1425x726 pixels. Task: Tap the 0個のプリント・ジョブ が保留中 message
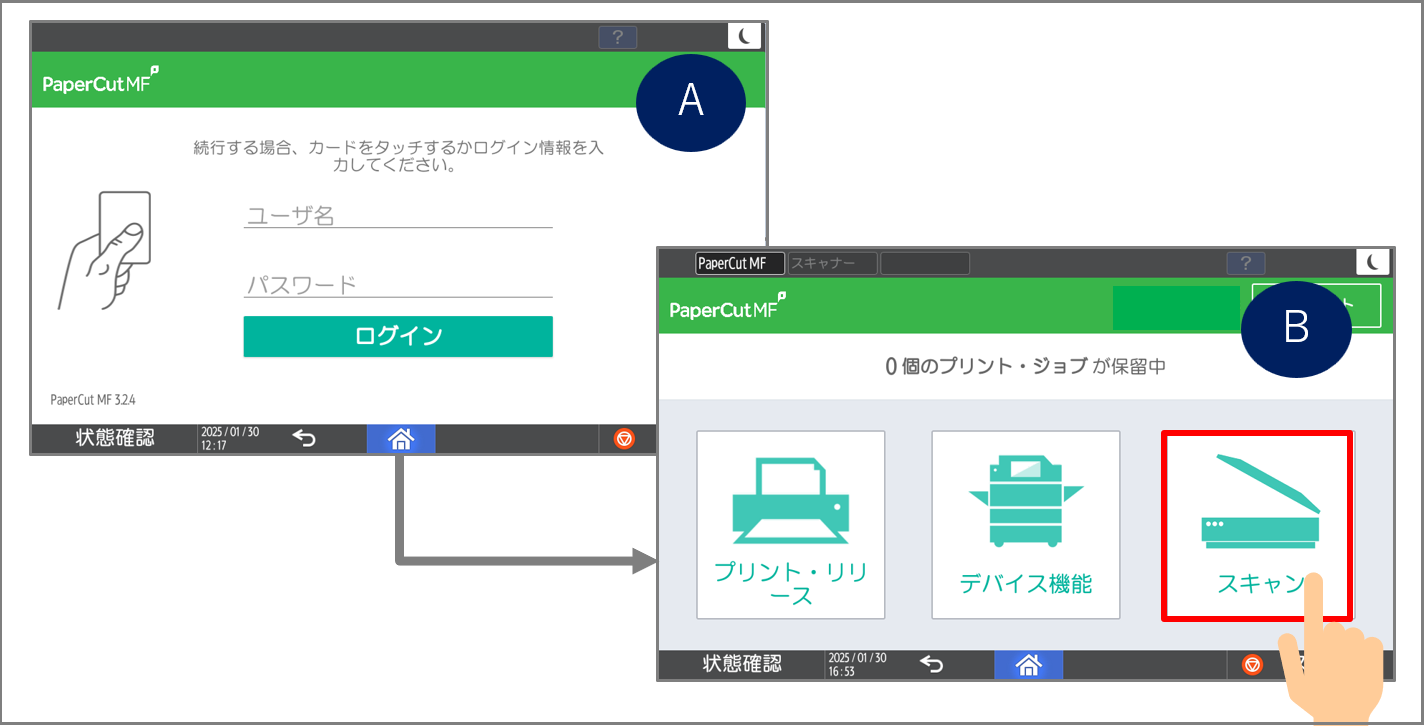pyautogui.click(x=1025, y=367)
